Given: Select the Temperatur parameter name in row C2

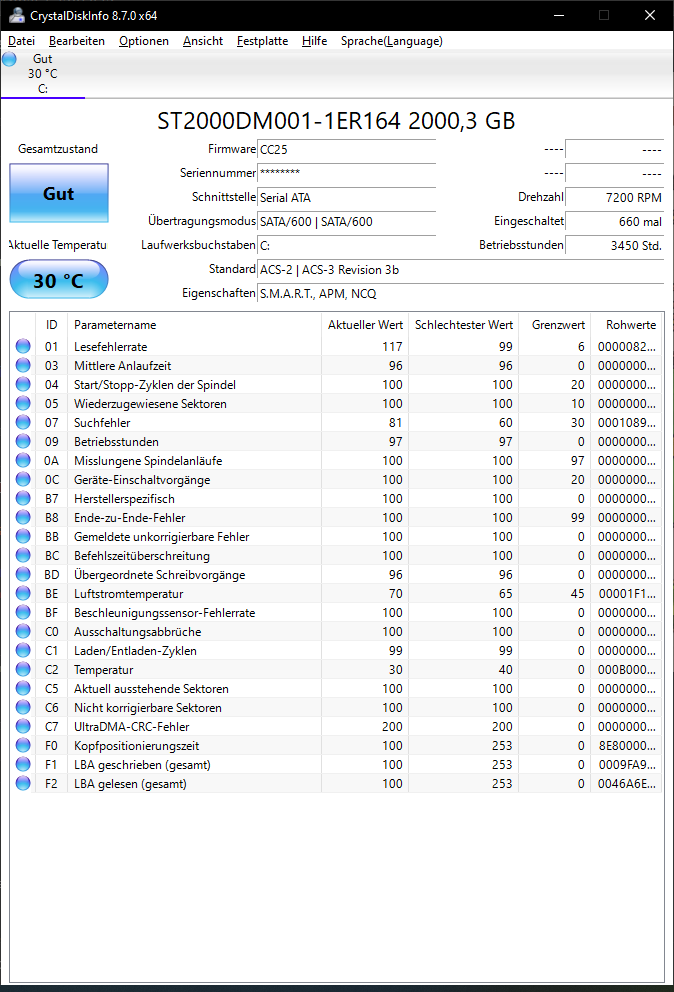Looking at the screenshot, I should (104, 669).
